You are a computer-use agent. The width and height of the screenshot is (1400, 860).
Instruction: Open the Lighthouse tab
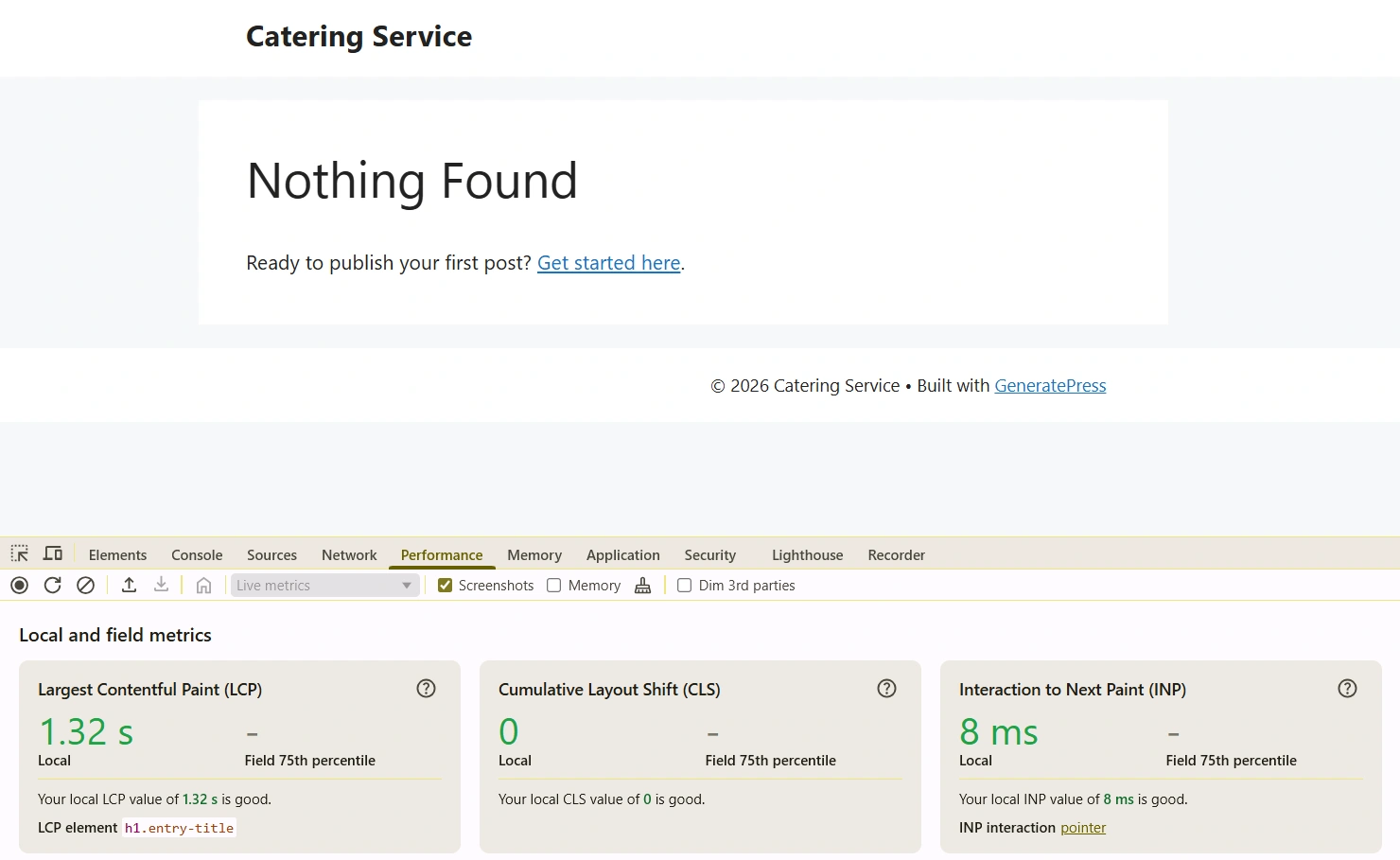[807, 555]
